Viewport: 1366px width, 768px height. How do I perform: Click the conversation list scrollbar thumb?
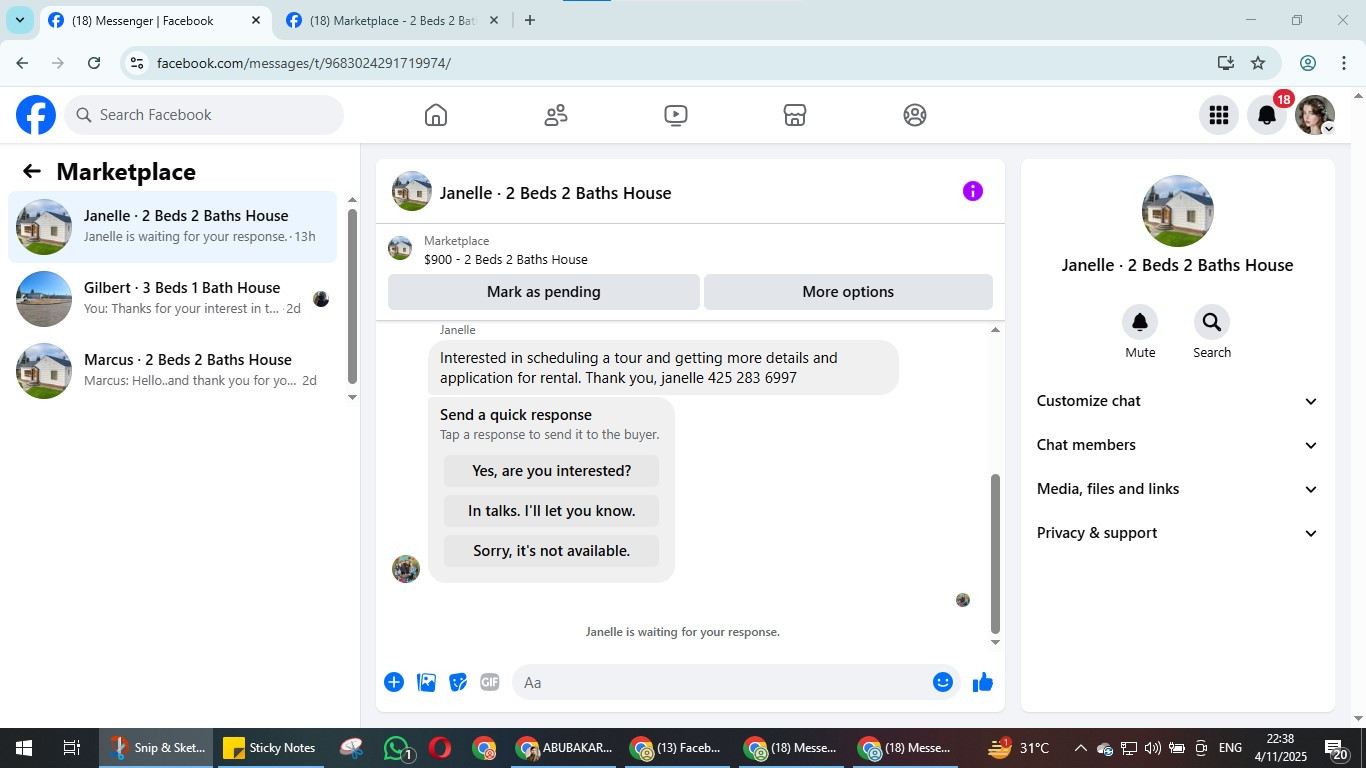[352, 296]
